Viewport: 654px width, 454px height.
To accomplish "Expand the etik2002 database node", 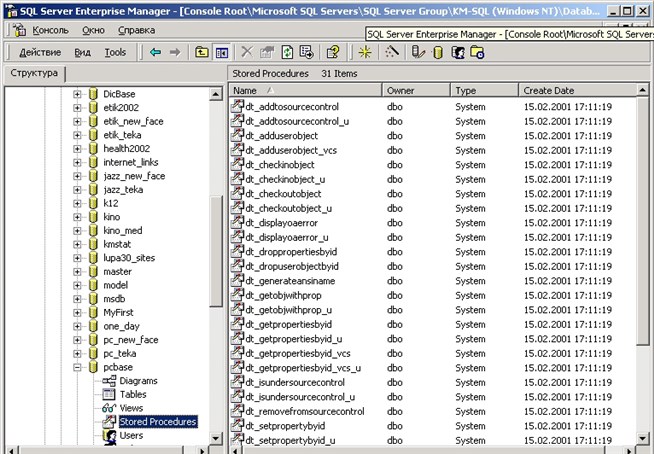I will (78, 107).
